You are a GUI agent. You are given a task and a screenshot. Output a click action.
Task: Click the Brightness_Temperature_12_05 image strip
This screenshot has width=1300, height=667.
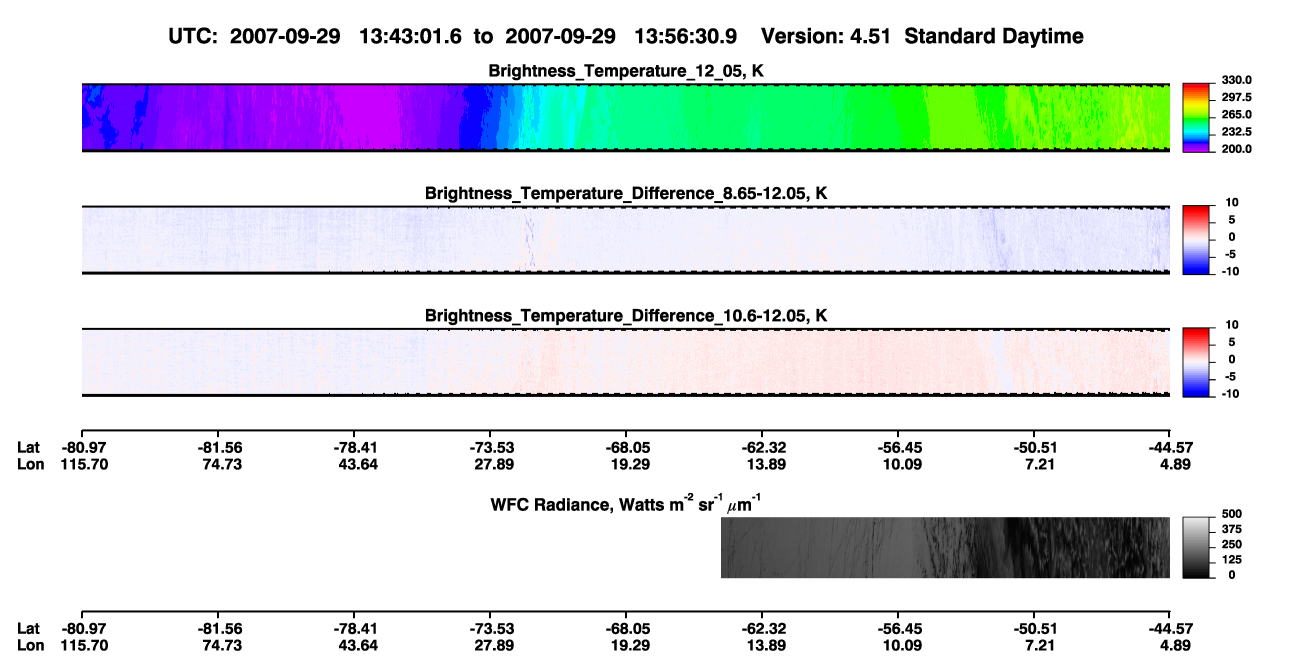pos(625,118)
